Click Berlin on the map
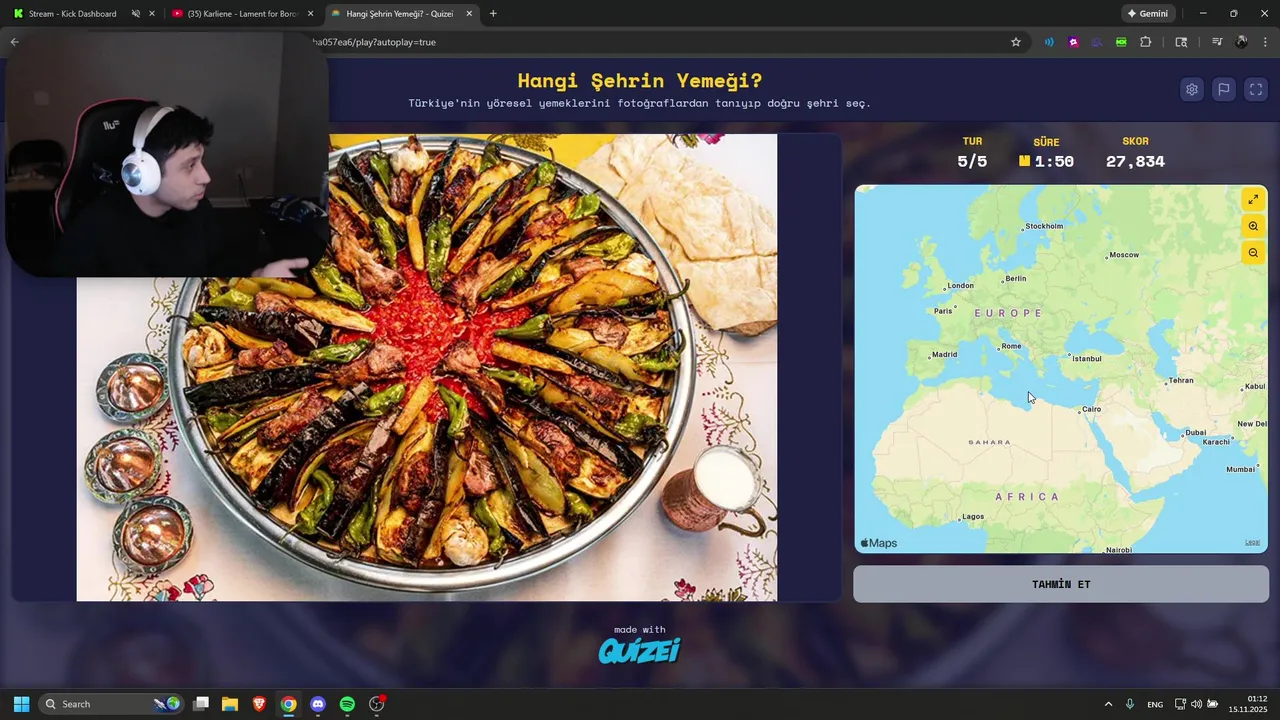Image resolution: width=1280 pixels, height=720 pixels. pos(1014,278)
